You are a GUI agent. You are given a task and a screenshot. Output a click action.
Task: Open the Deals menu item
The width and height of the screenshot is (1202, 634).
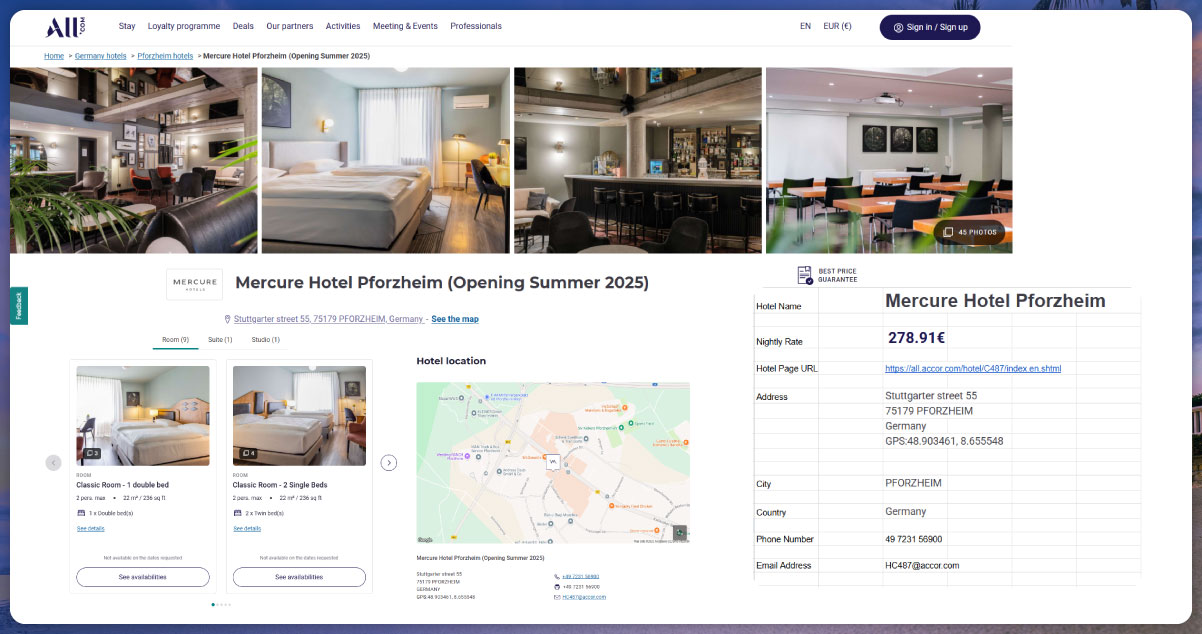pos(243,27)
